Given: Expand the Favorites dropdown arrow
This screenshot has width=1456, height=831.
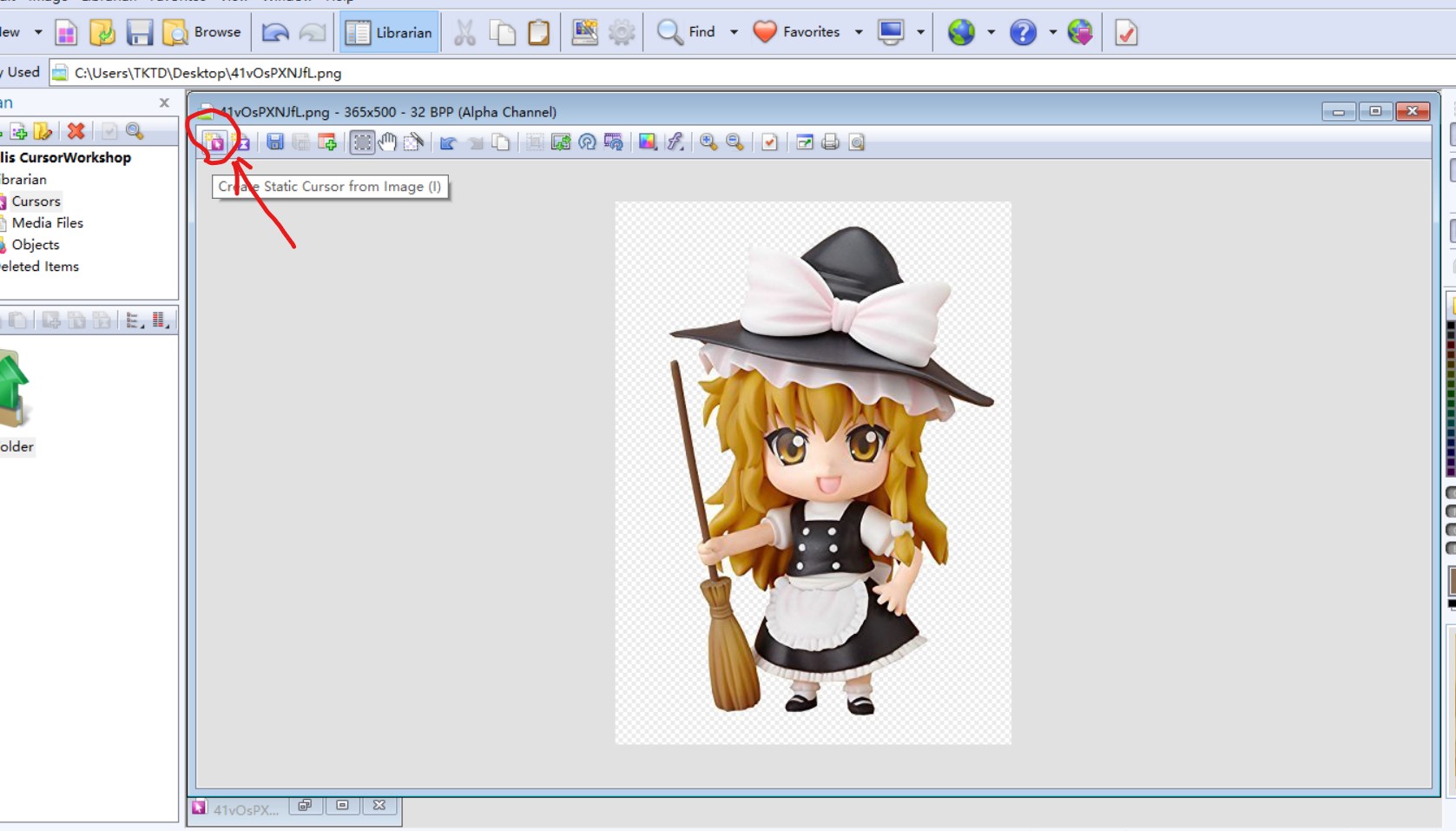Looking at the screenshot, I should click(859, 33).
